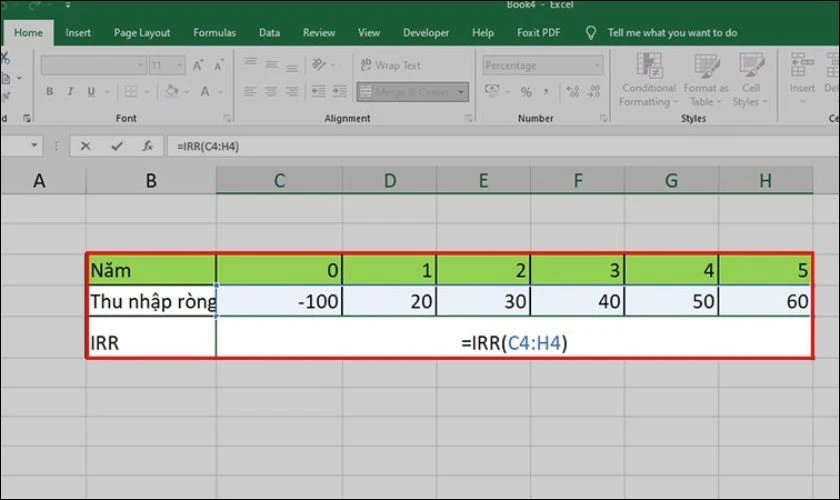Apply Comma Style format

(546, 92)
